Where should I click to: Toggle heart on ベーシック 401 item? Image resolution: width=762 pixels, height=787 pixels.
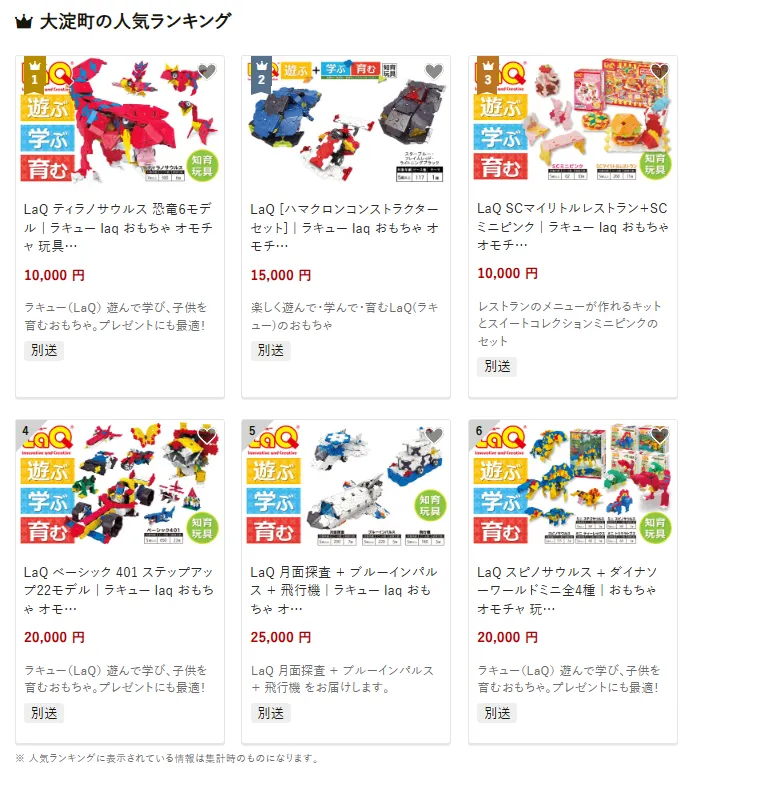pyautogui.click(x=207, y=436)
